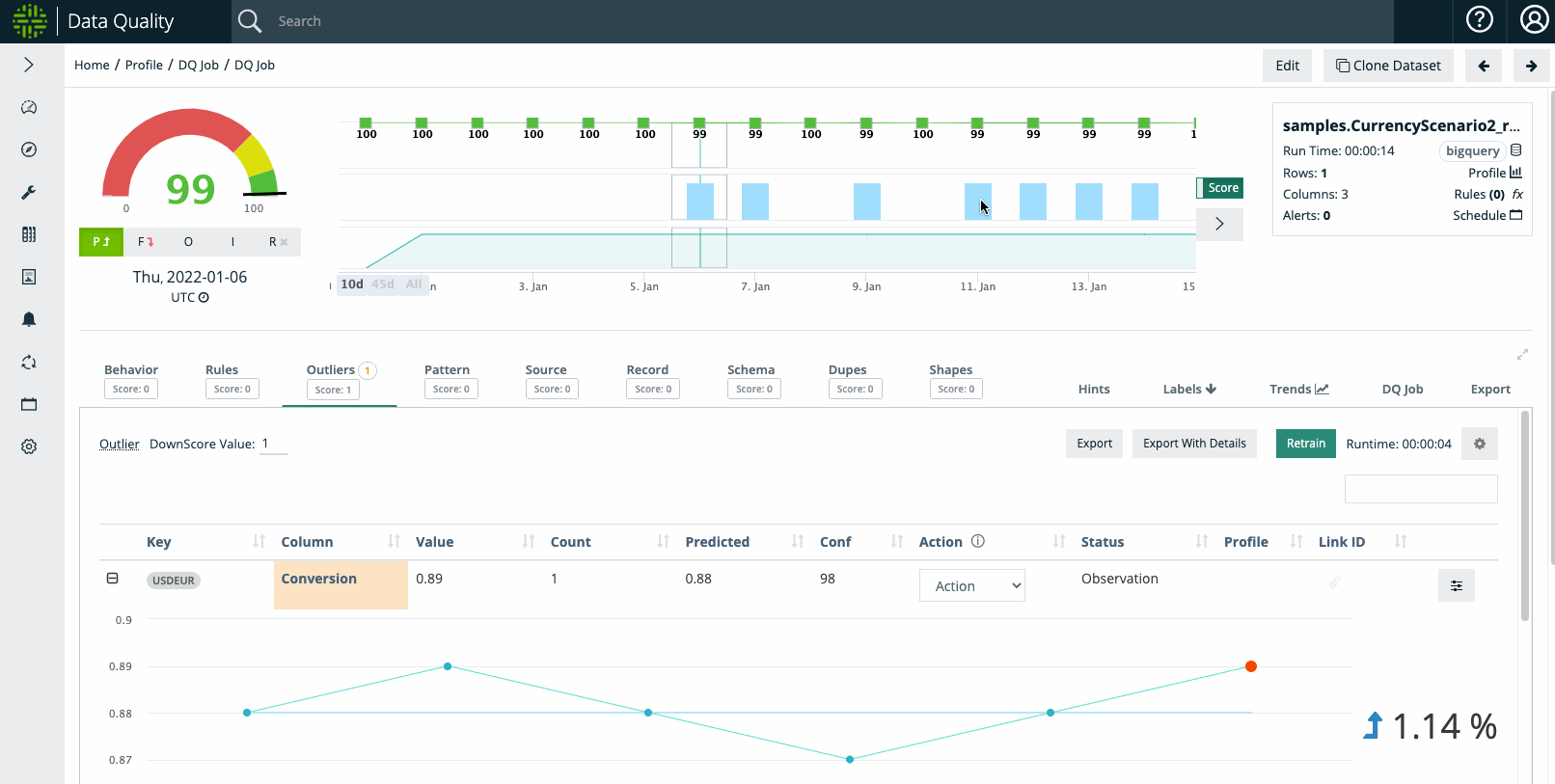Open the Trends tab
1555x784 pixels.
1298,389
